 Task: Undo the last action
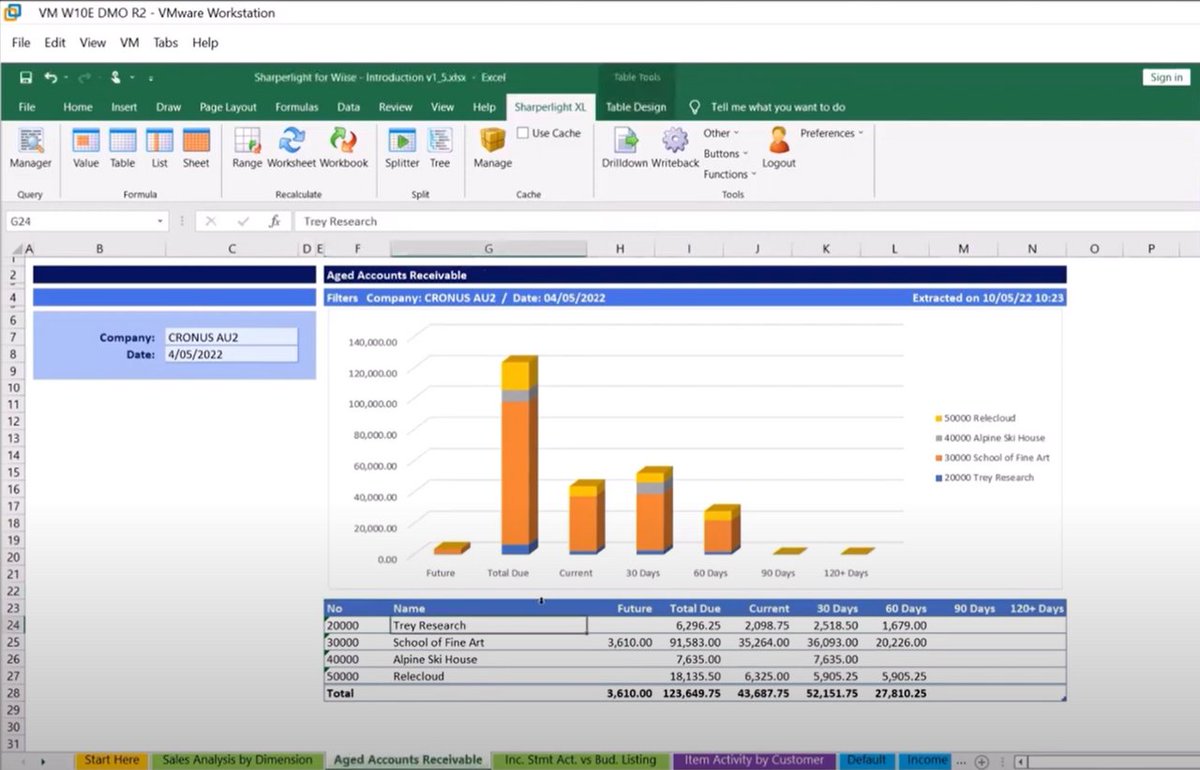50,77
